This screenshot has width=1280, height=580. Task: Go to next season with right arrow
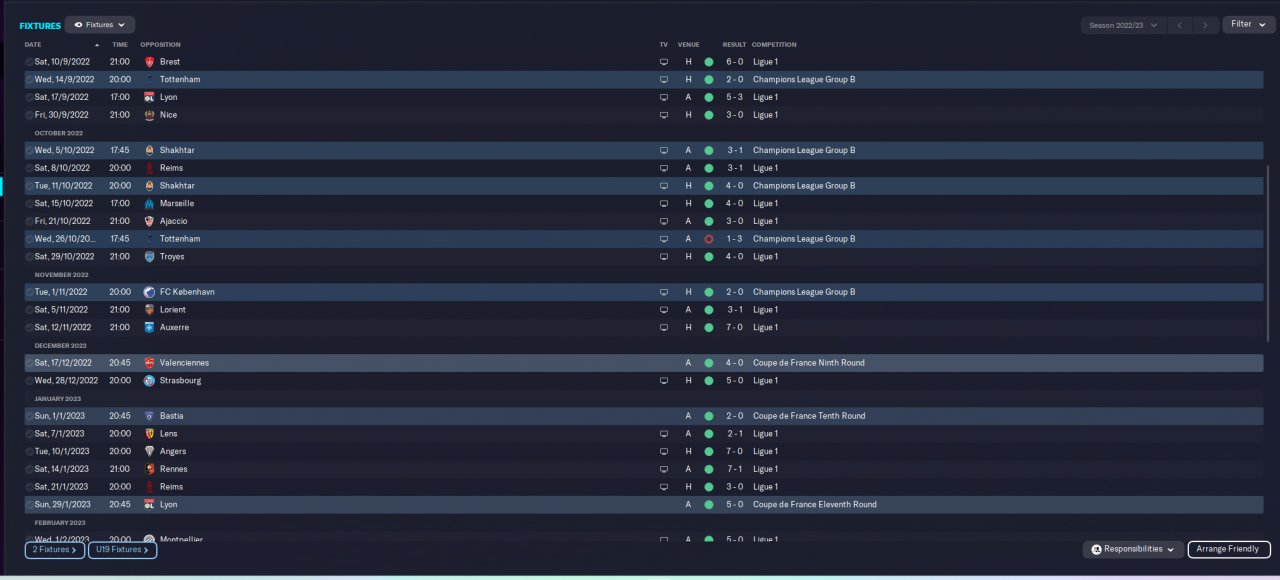click(1206, 25)
